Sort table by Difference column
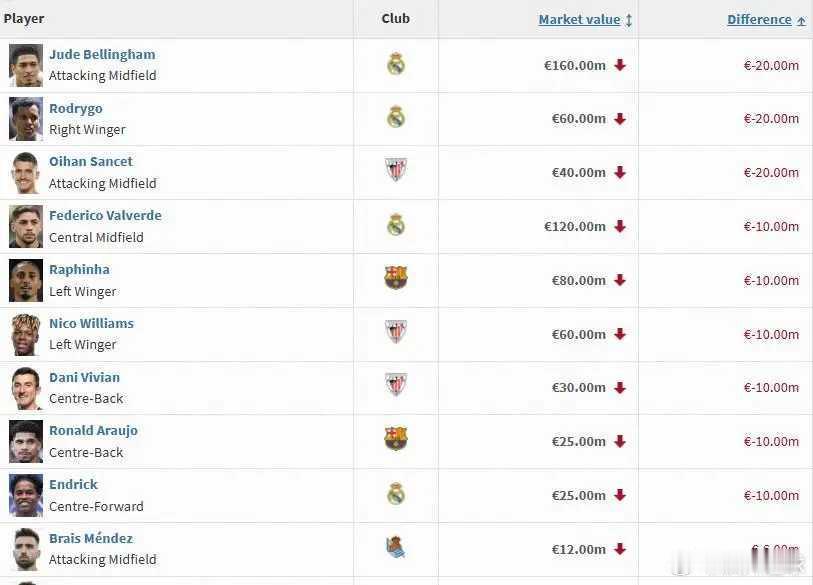This screenshot has height=585, width=813. coord(759,19)
